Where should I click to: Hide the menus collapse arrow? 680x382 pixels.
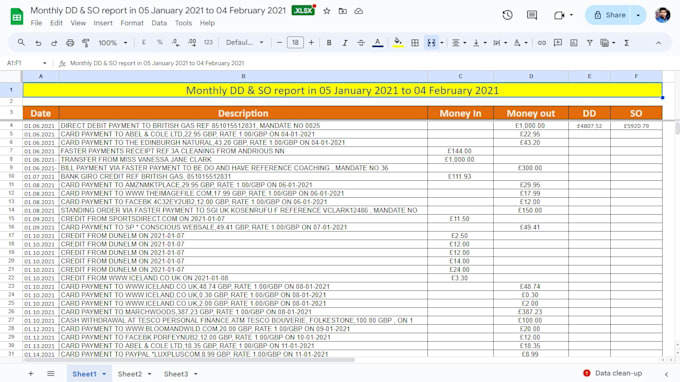658,43
